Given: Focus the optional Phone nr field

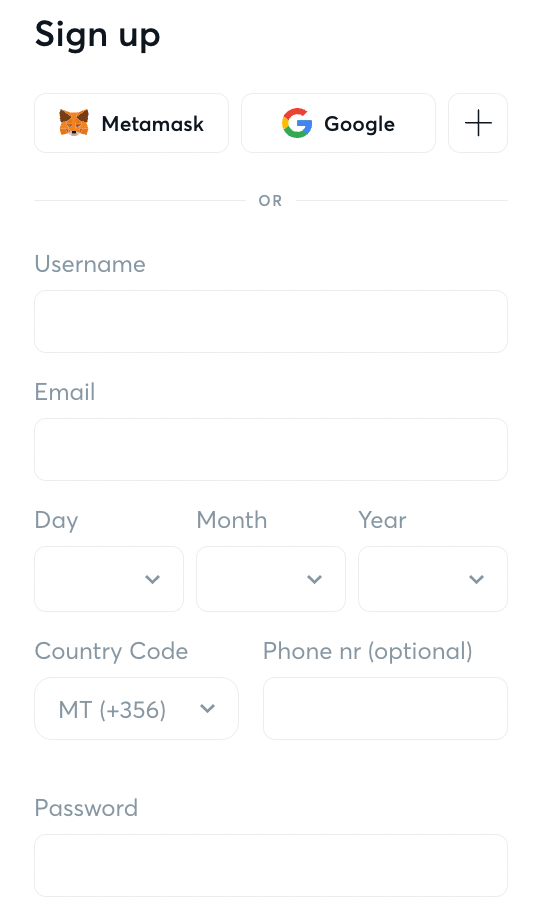Looking at the screenshot, I should tap(386, 709).
